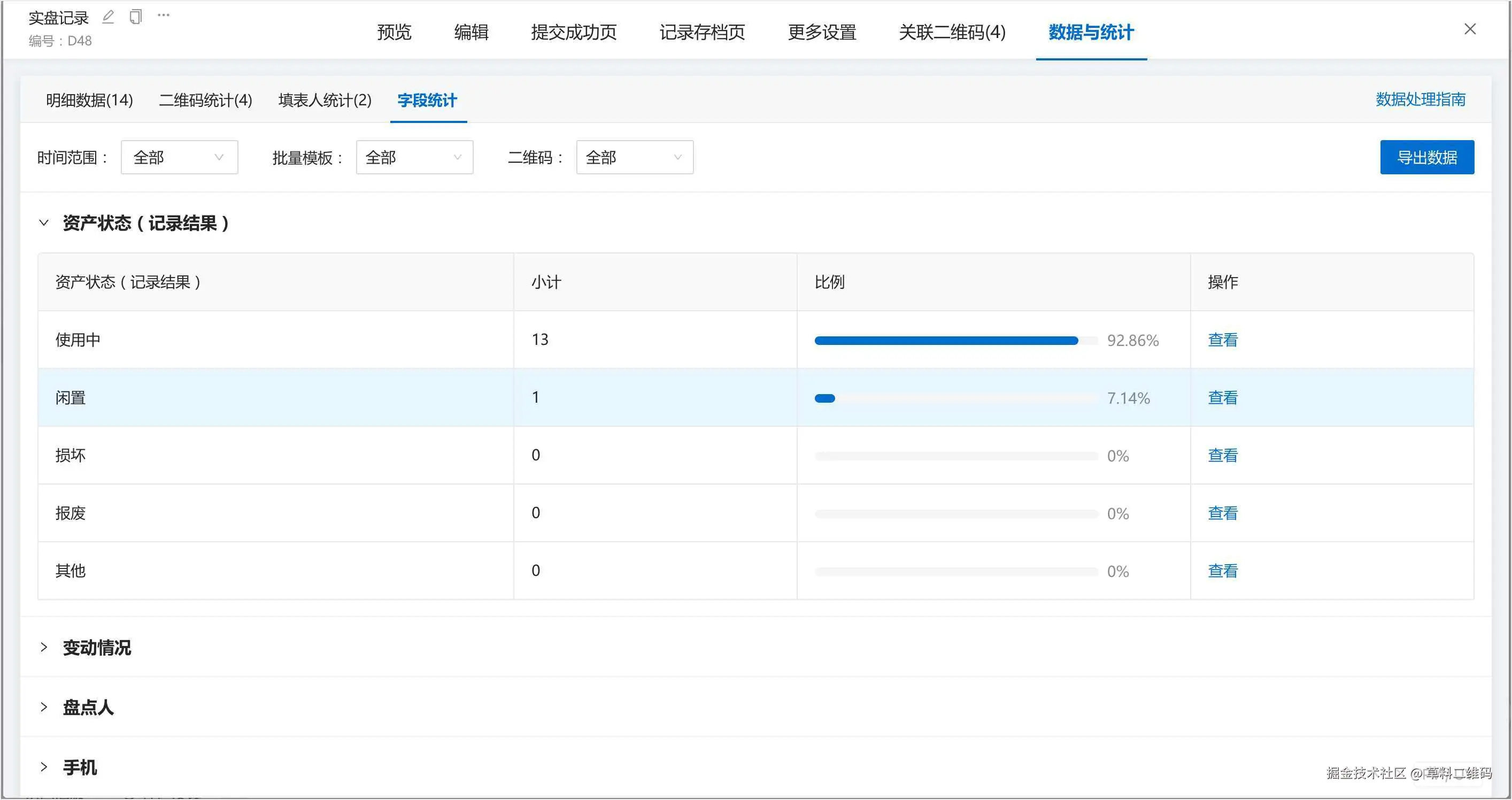Open the 时间范围 dropdown
The image size is (1512, 800).
click(x=179, y=157)
